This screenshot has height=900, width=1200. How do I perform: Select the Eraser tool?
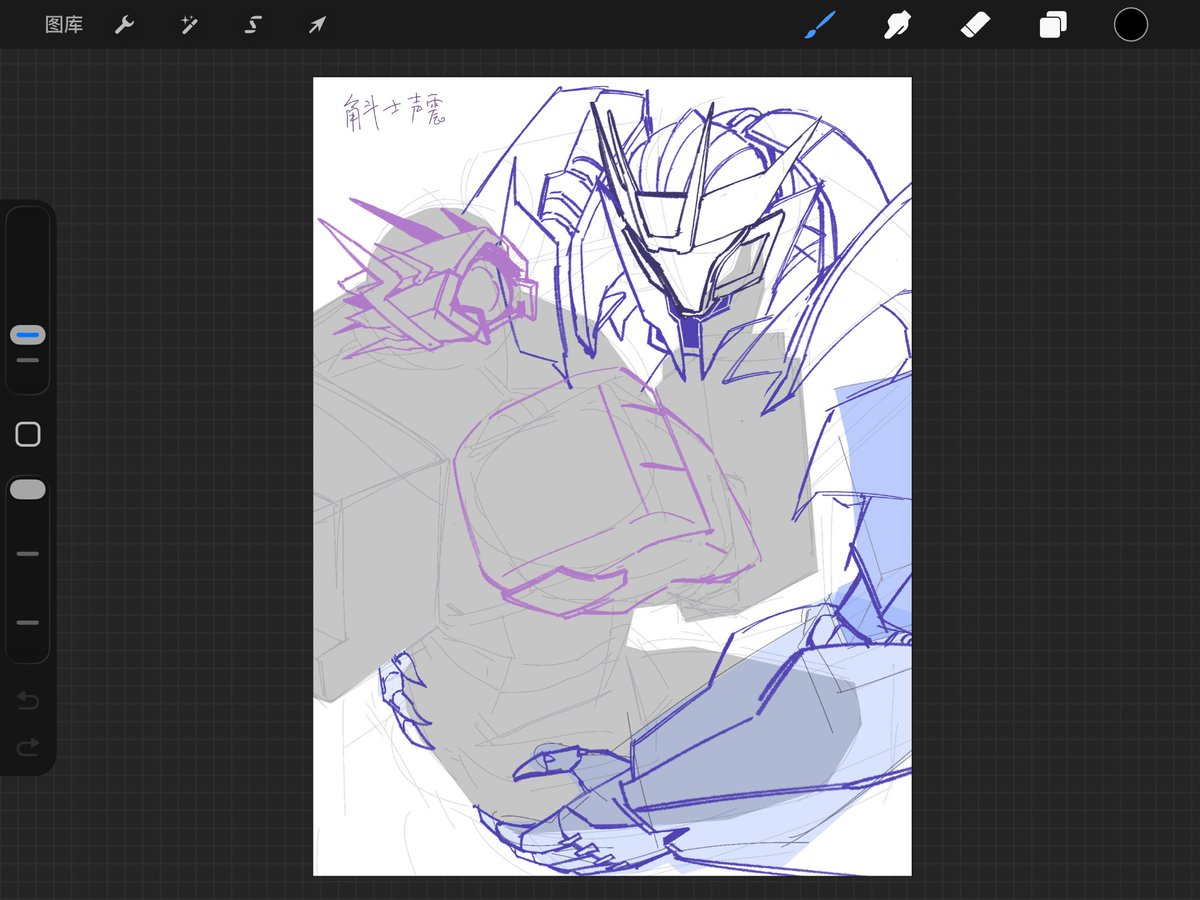pyautogui.click(x=975, y=25)
